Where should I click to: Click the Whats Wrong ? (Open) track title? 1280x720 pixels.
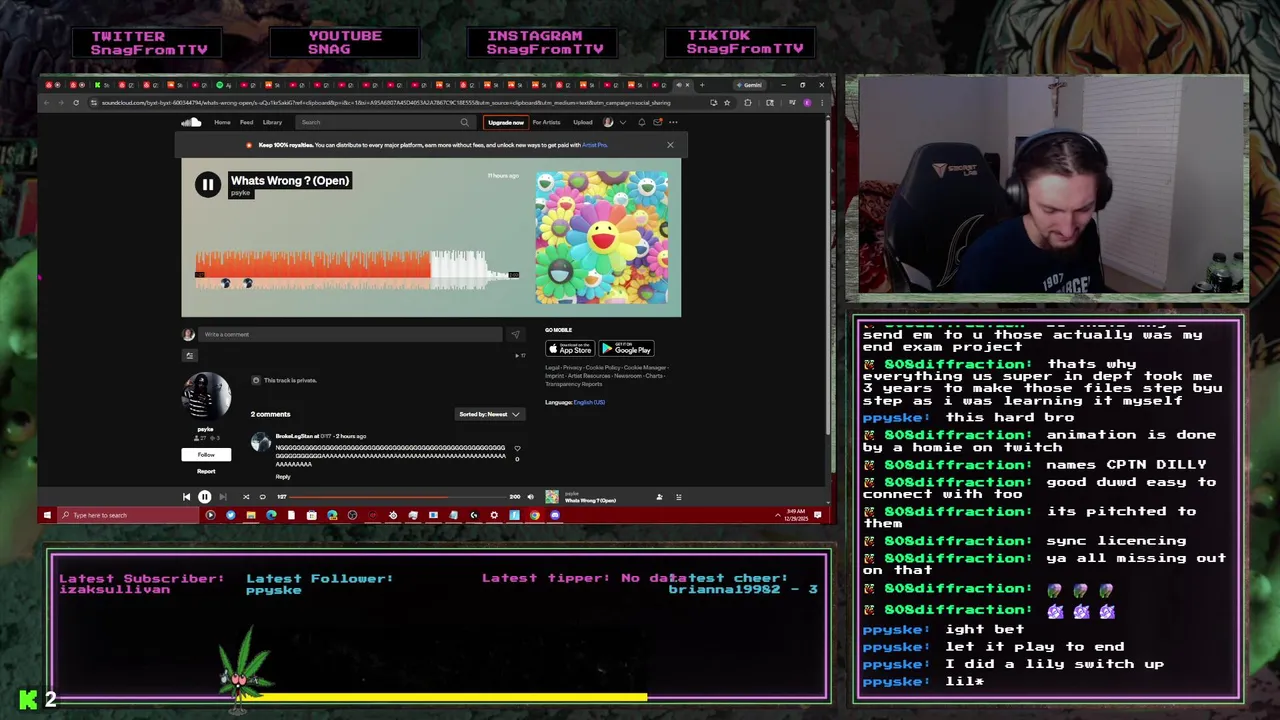(x=290, y=181)
